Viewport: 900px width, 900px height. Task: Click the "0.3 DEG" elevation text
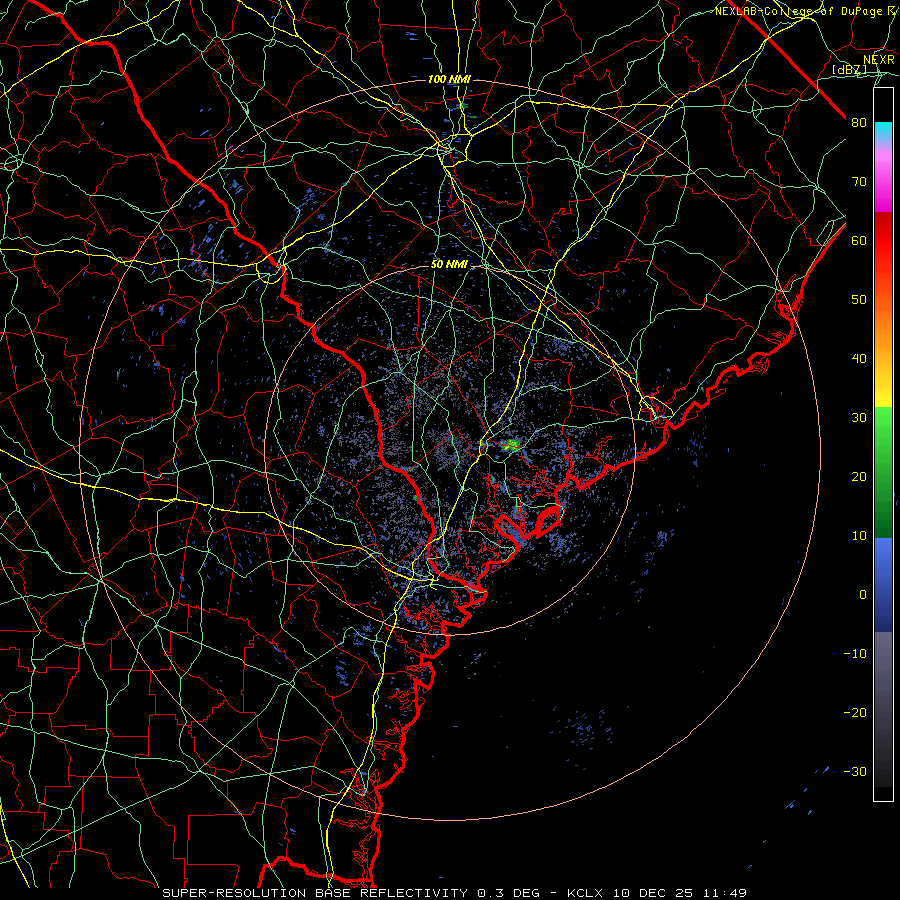[x=509, y=893]
